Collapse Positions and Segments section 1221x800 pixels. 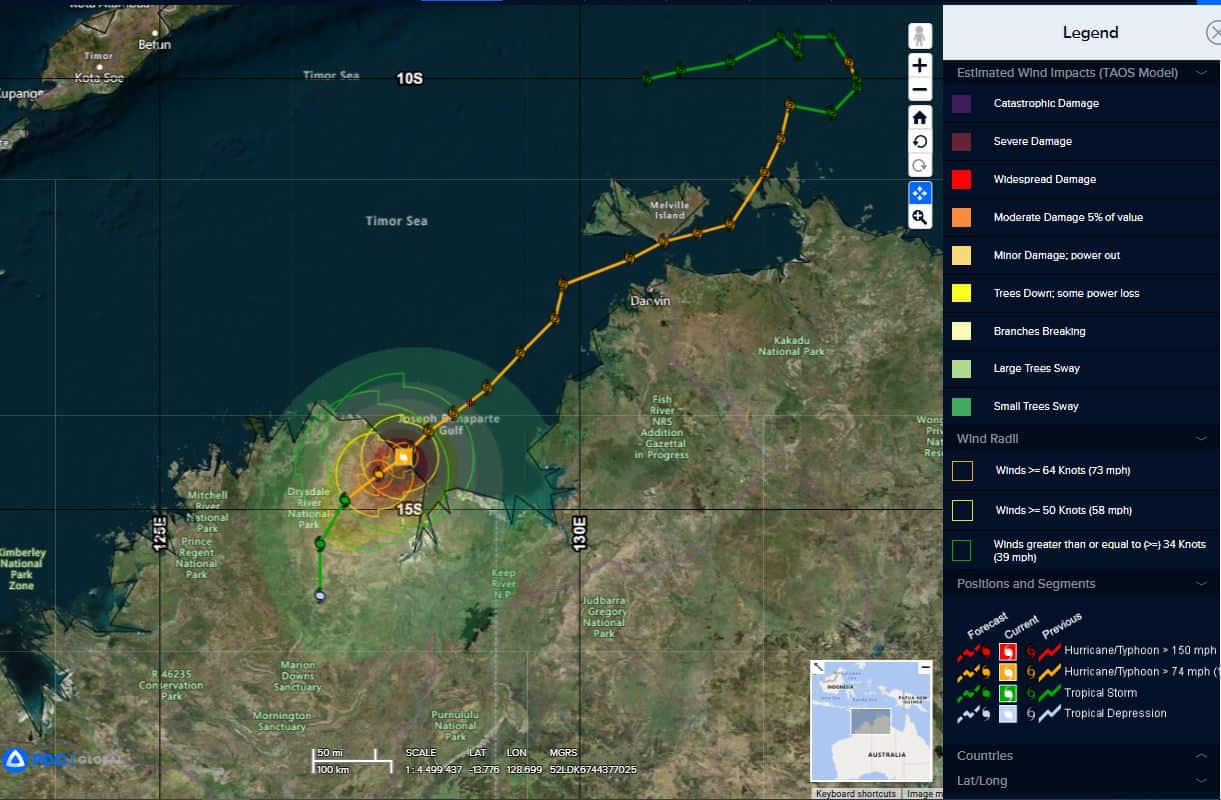click(x=1200, y=584)
